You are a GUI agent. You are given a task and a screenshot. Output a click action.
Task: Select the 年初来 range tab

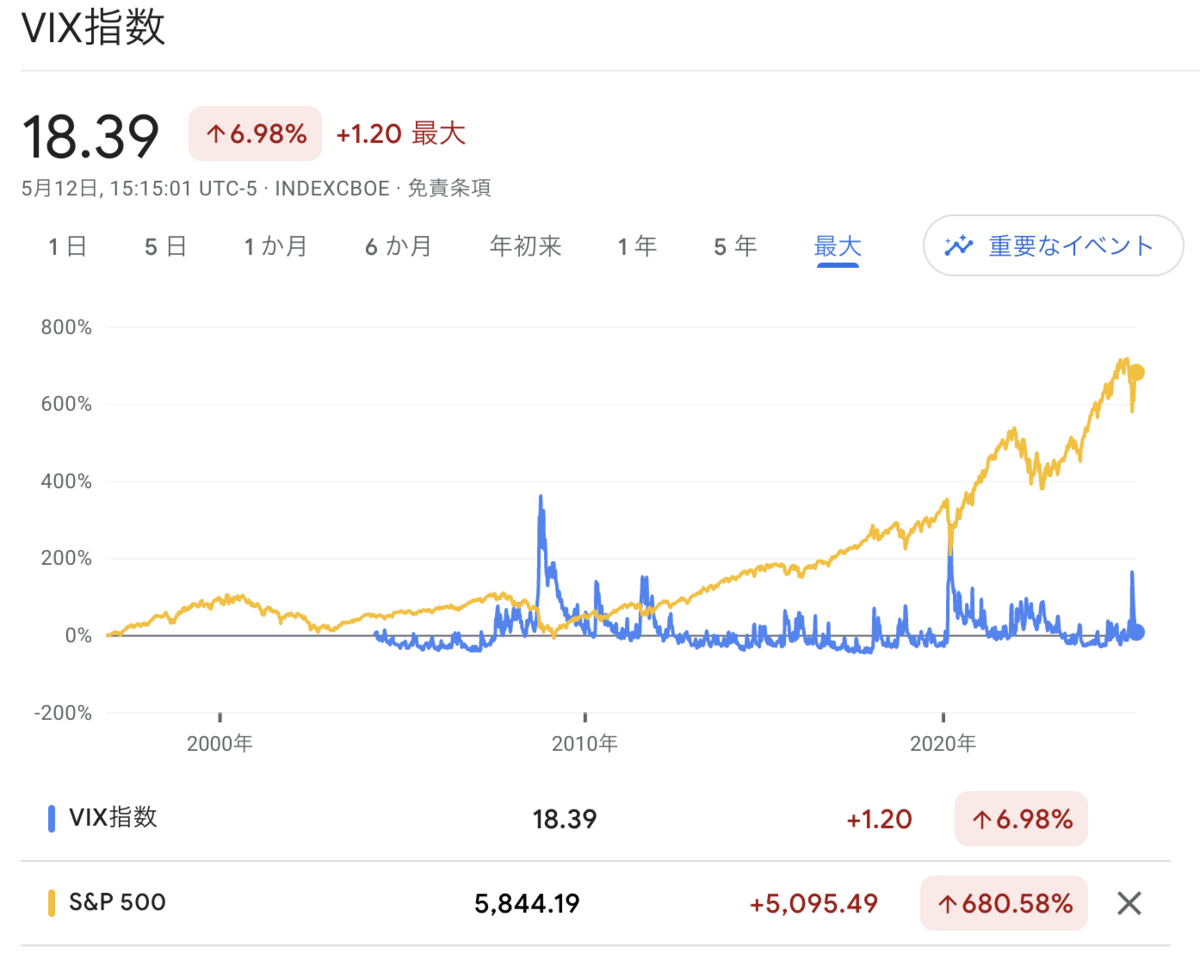click(x=526, y=246)
